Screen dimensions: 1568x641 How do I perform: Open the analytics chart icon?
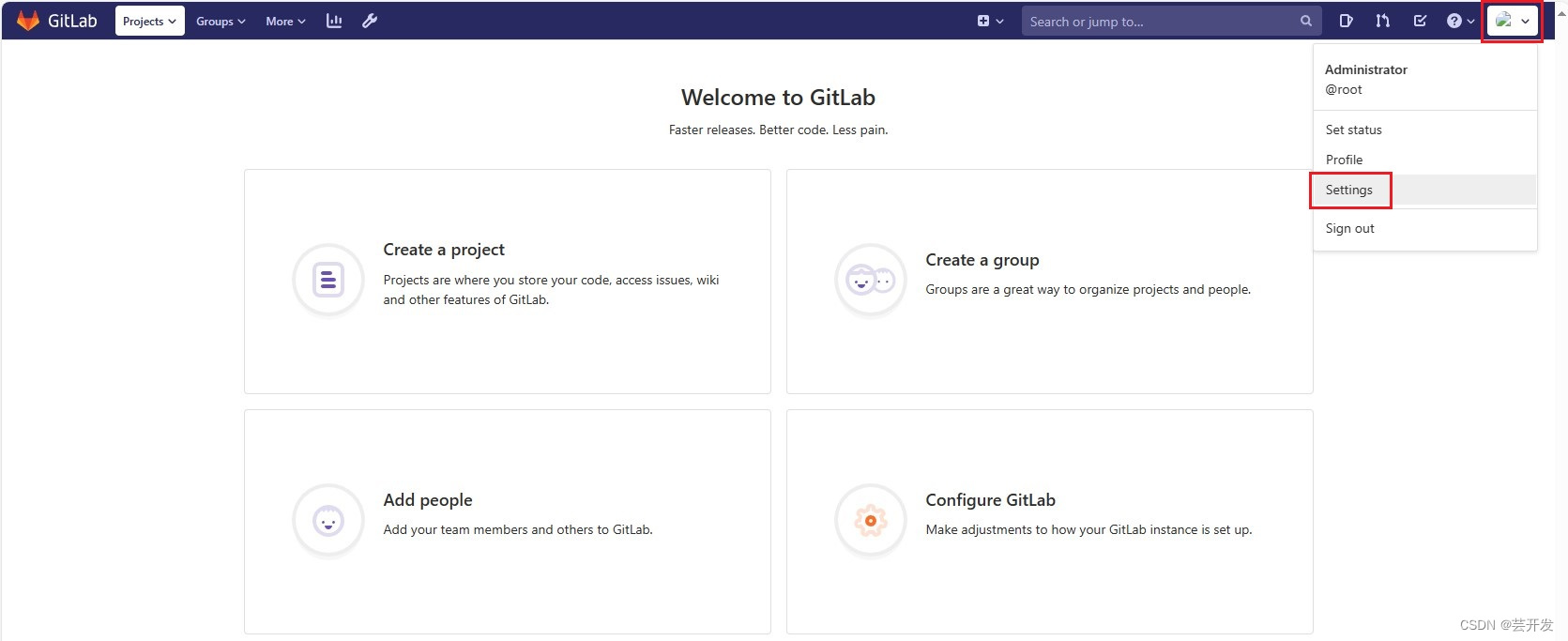pyautogui.click(x=334, y=21)
